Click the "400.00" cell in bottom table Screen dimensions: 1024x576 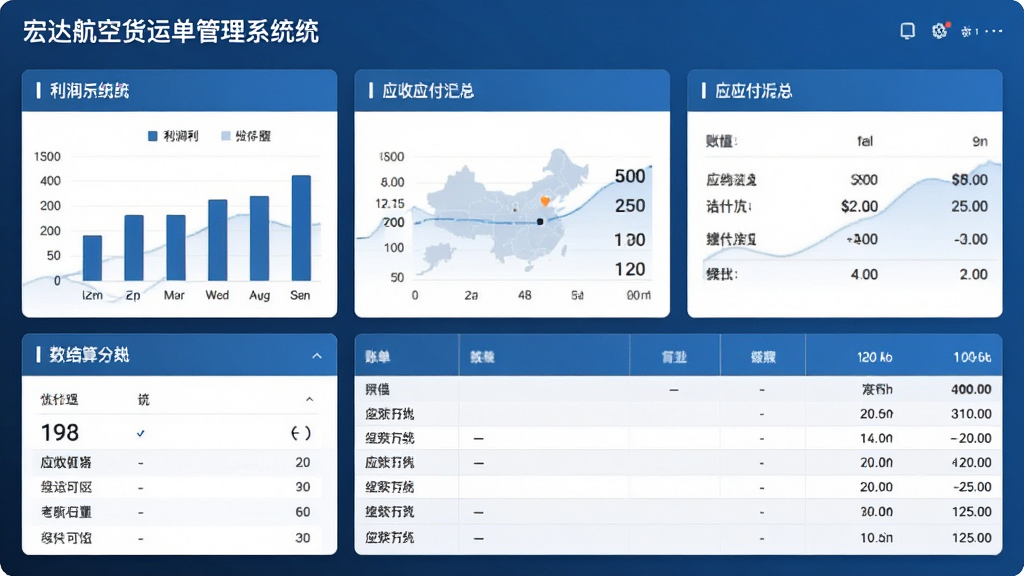pyautogui.click(x=971, y=389)
